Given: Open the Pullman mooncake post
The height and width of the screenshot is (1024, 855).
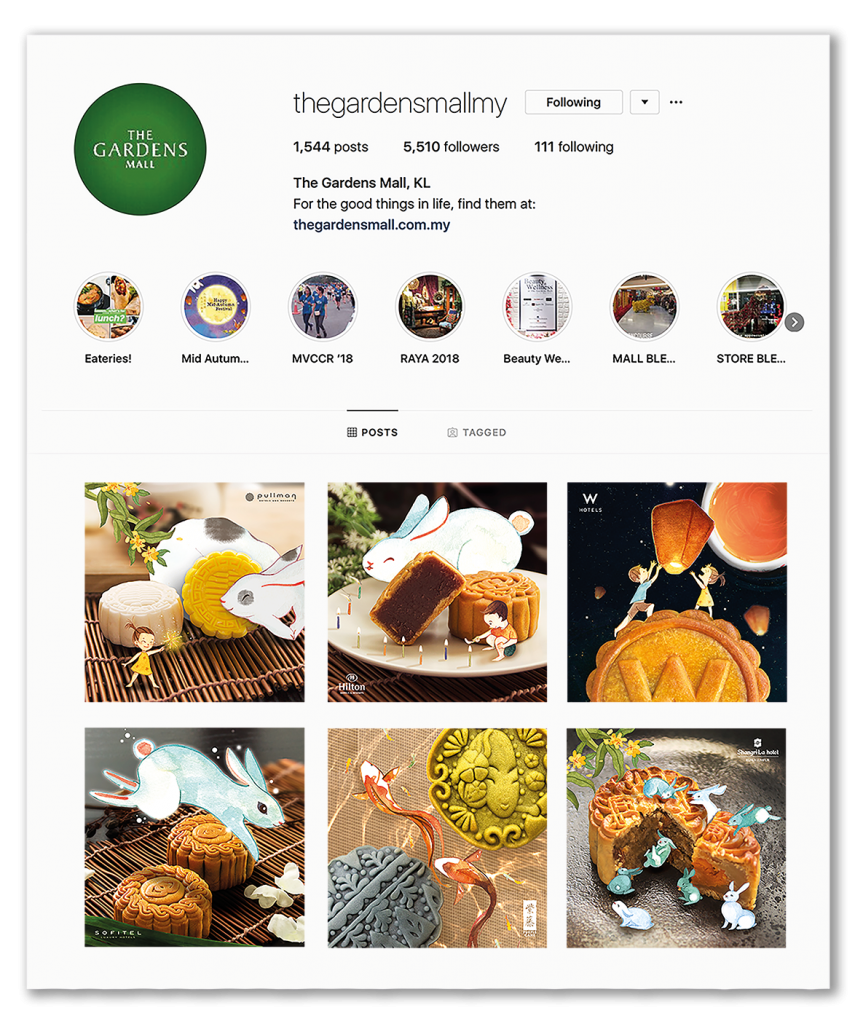Looking at the screenshot, I should [x=195, y=592].
